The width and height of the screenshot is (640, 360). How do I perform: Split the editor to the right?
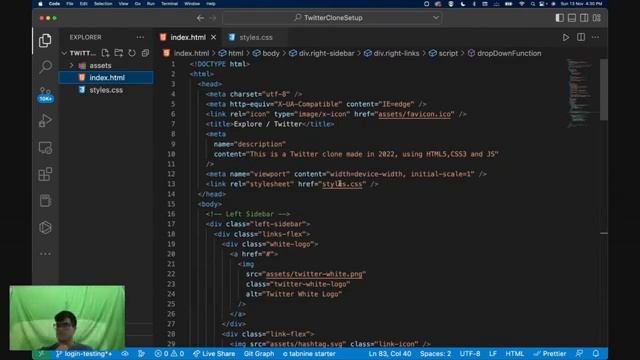[x=581, y=37]
